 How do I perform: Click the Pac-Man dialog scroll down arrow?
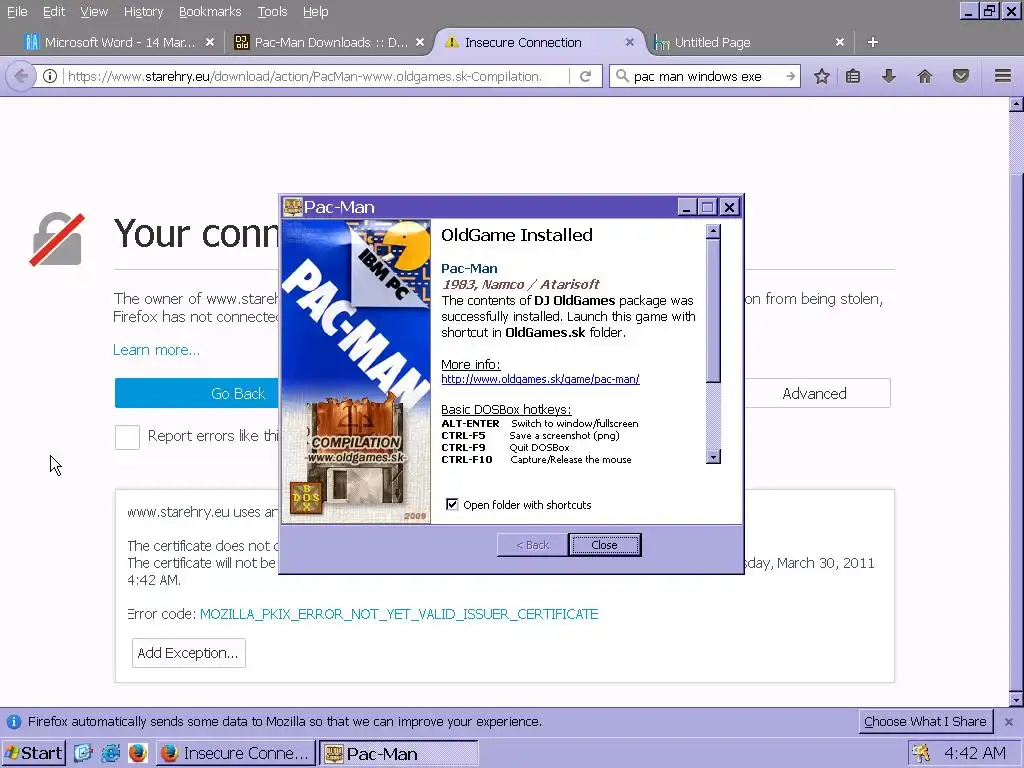pos(714,456)
